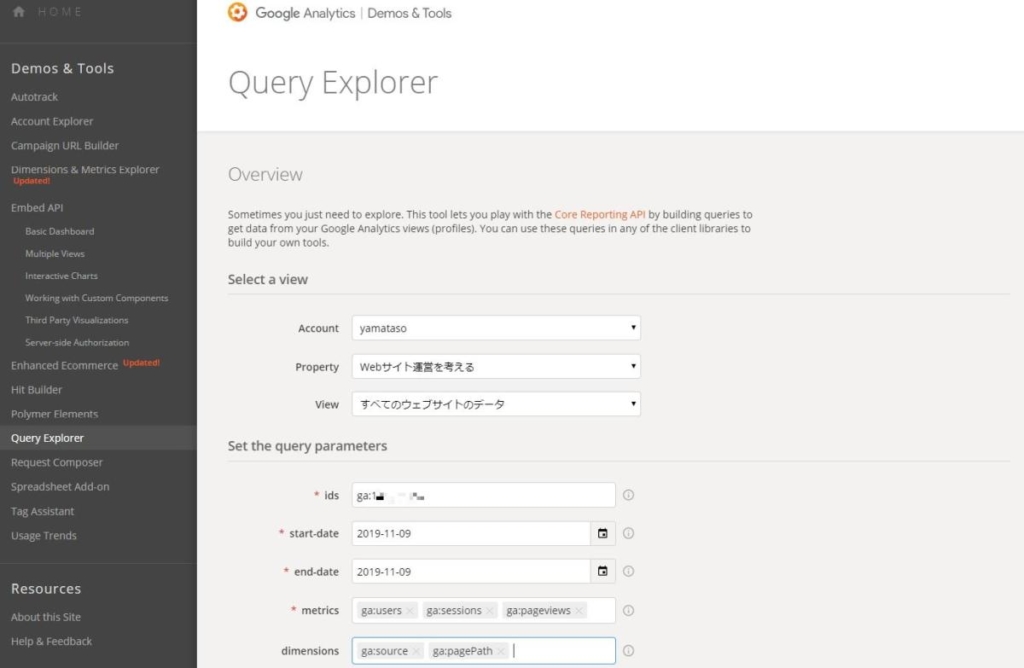Remove the ga:source dimension chip
1024x668 pixels.
pos(416,651)
